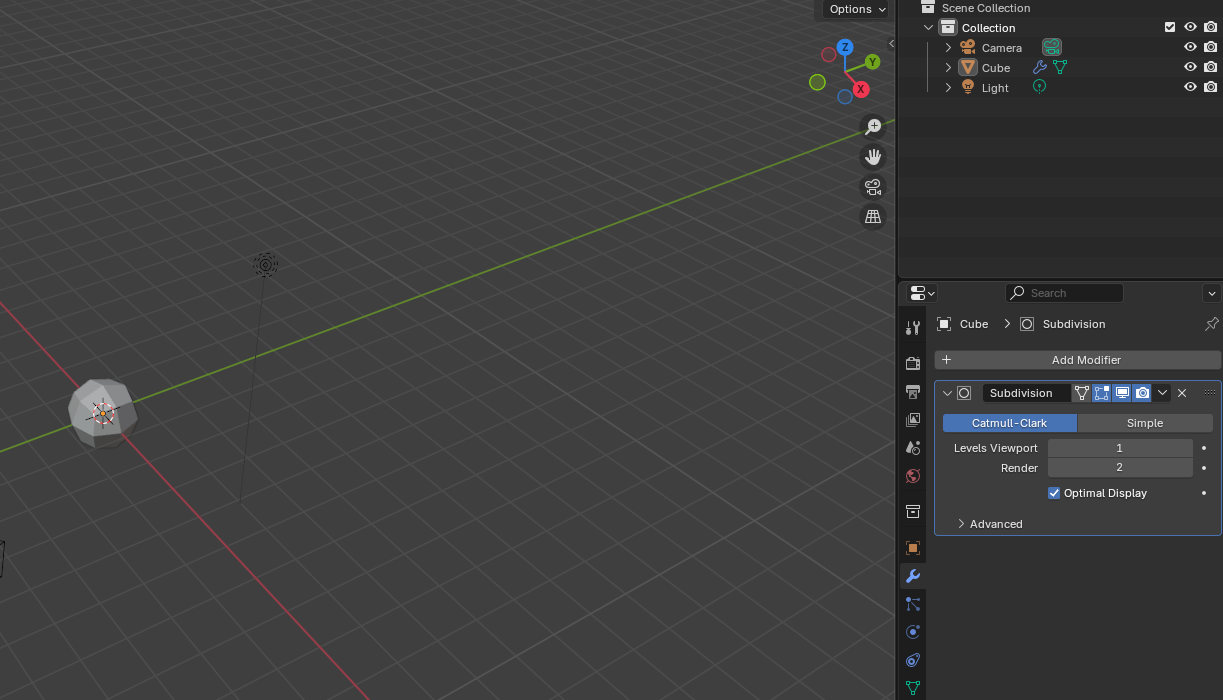Image resolution: width=1223 pixels, height=700 pixels.
Task: Open the properties options dropdown beside Search
Action: pyautogui.click(x=1212, y=293)
